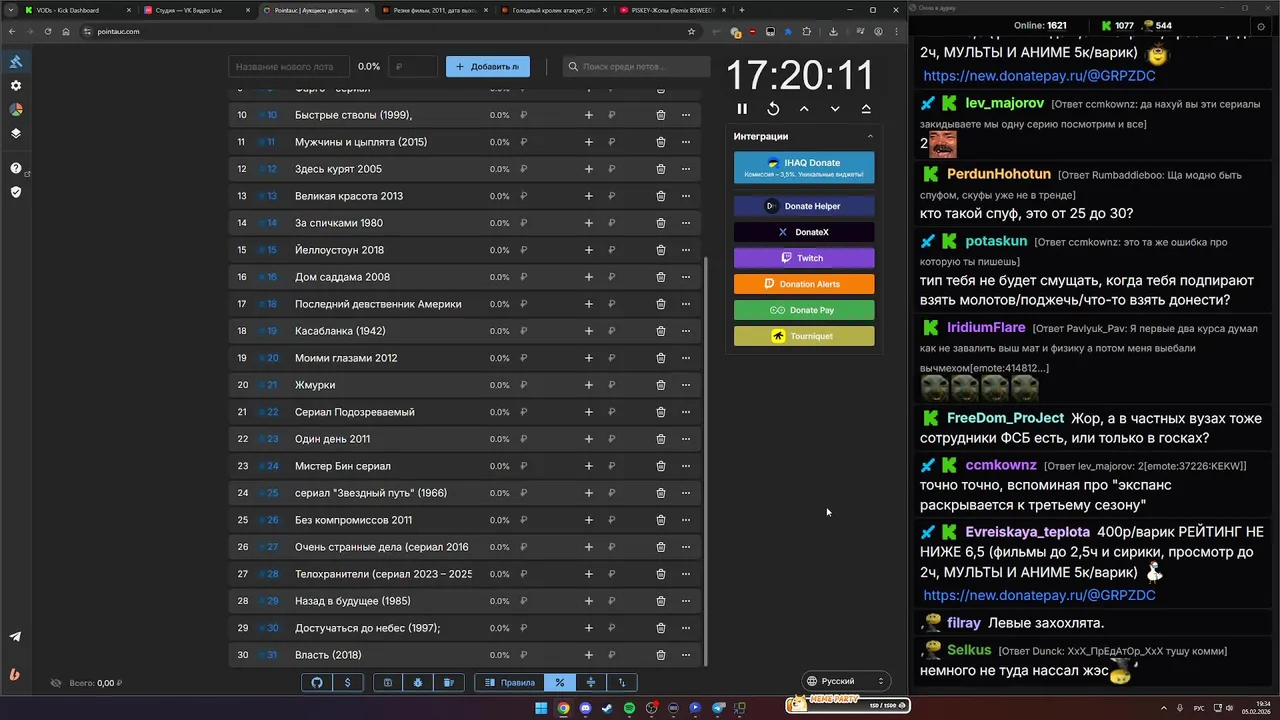This screenshot has width=1280, height=720.
Task: Connect Donation Alerts integration
Action: pos(804,284)
